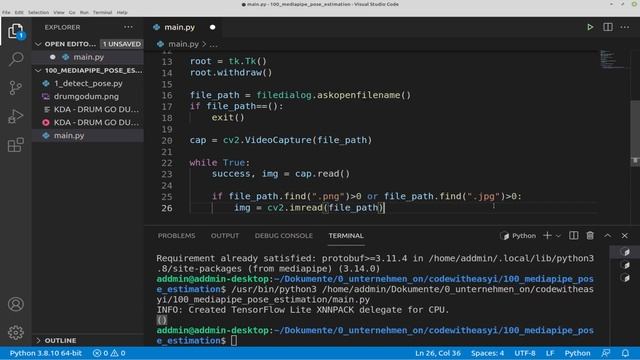640x360 pixels.
Task: Close the terminal panel
Action: point(624,236)
